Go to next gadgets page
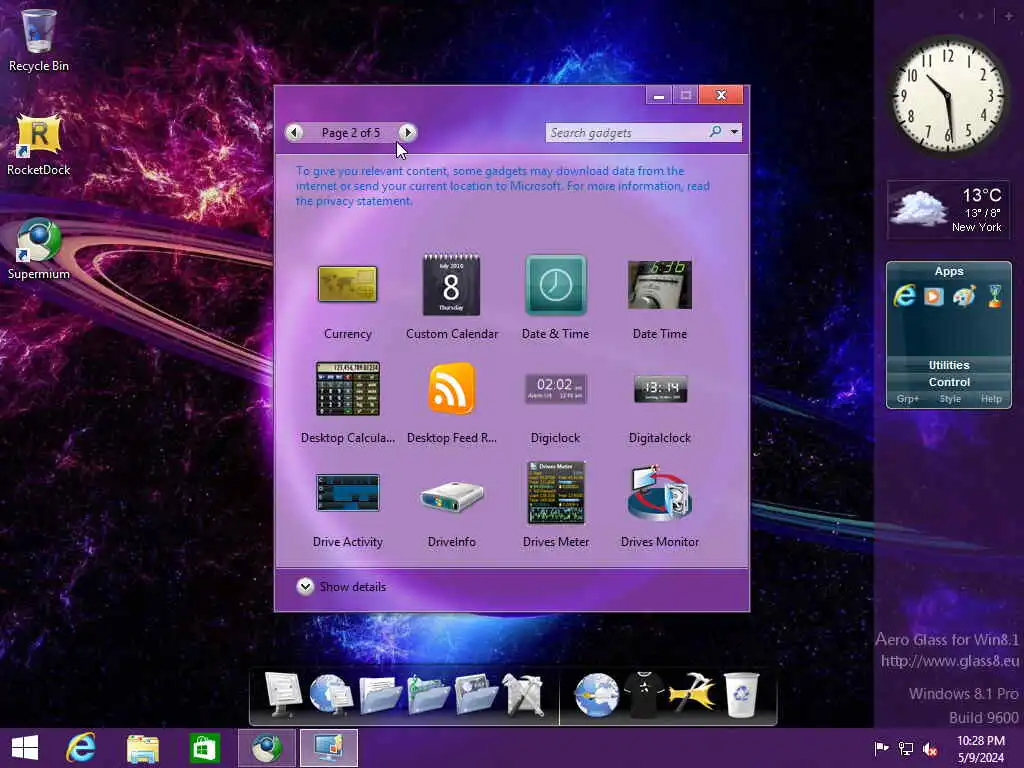 (407, 133)
